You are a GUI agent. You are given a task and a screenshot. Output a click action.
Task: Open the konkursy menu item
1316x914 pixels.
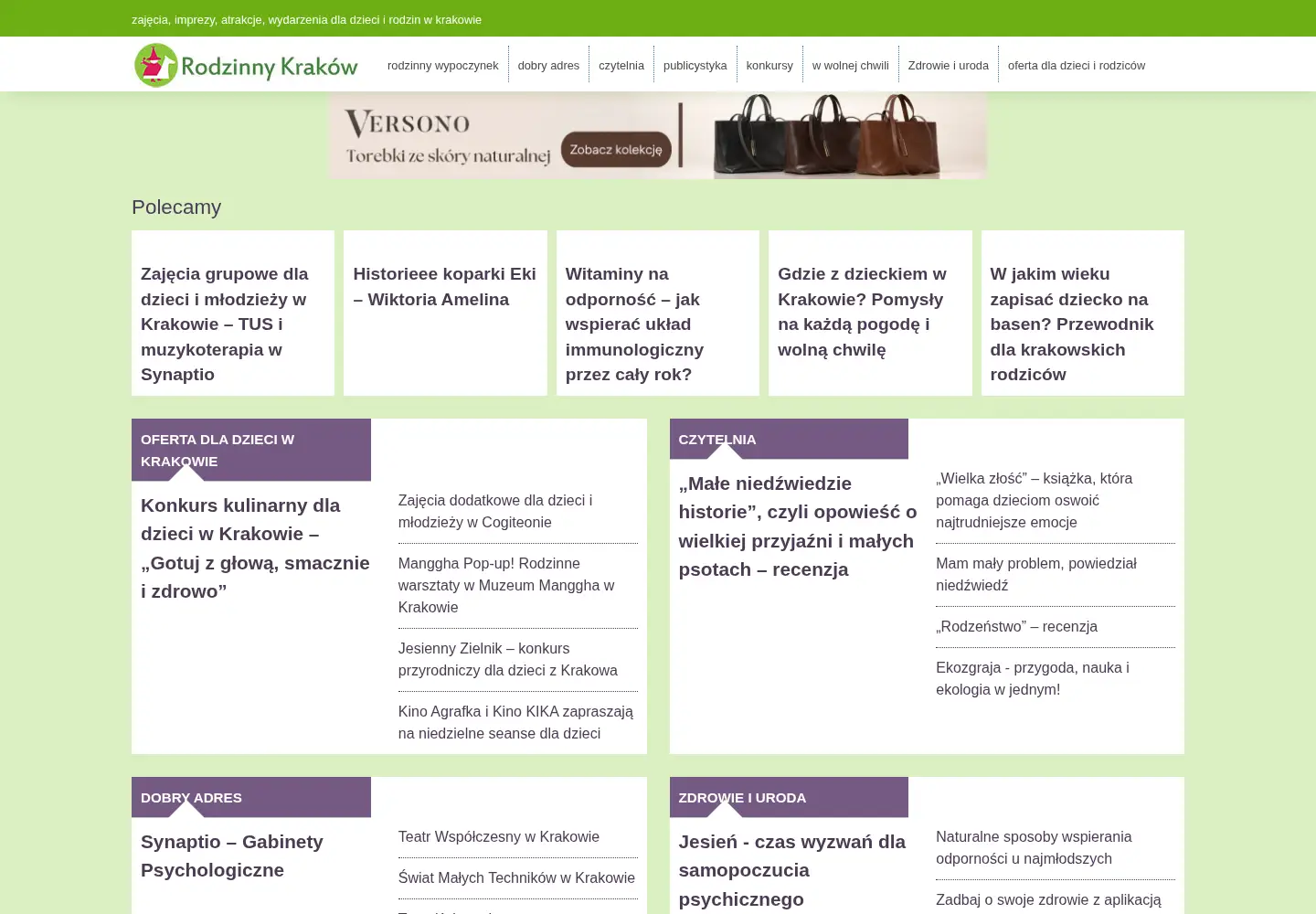pos(769,65)
